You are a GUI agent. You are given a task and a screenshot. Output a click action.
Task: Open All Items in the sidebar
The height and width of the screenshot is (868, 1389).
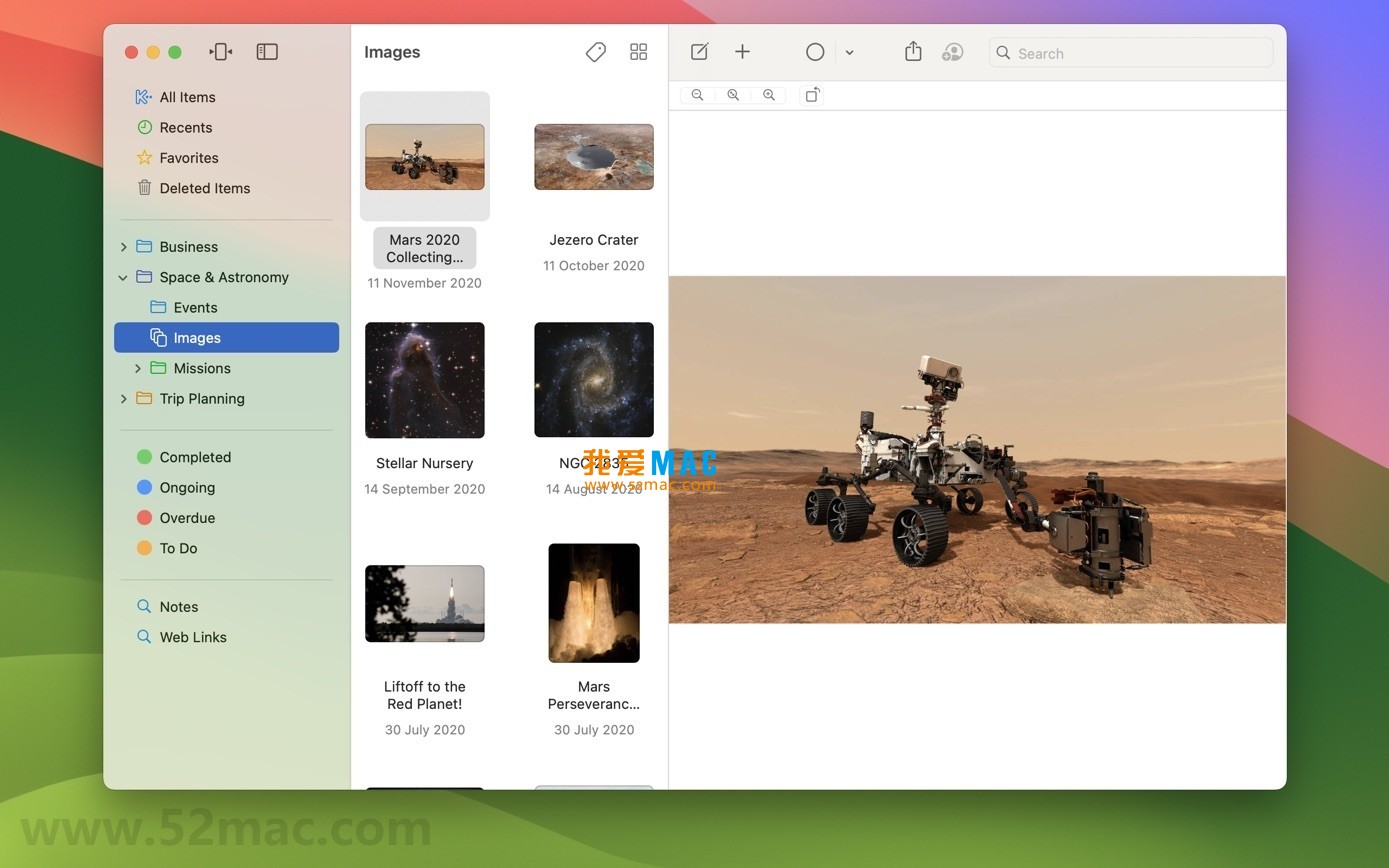point(188,97)
